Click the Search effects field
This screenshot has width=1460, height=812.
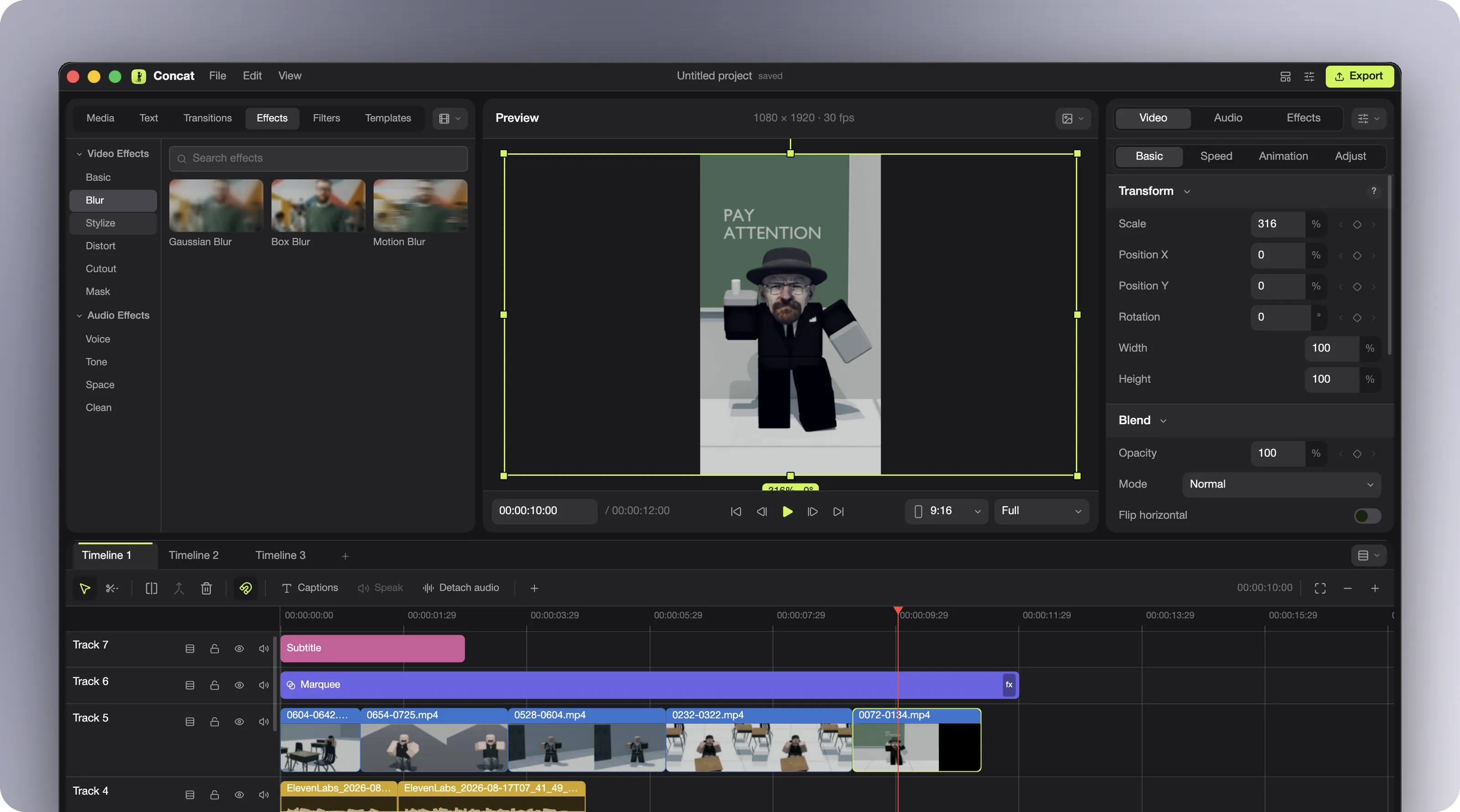[x=318, y=158]
